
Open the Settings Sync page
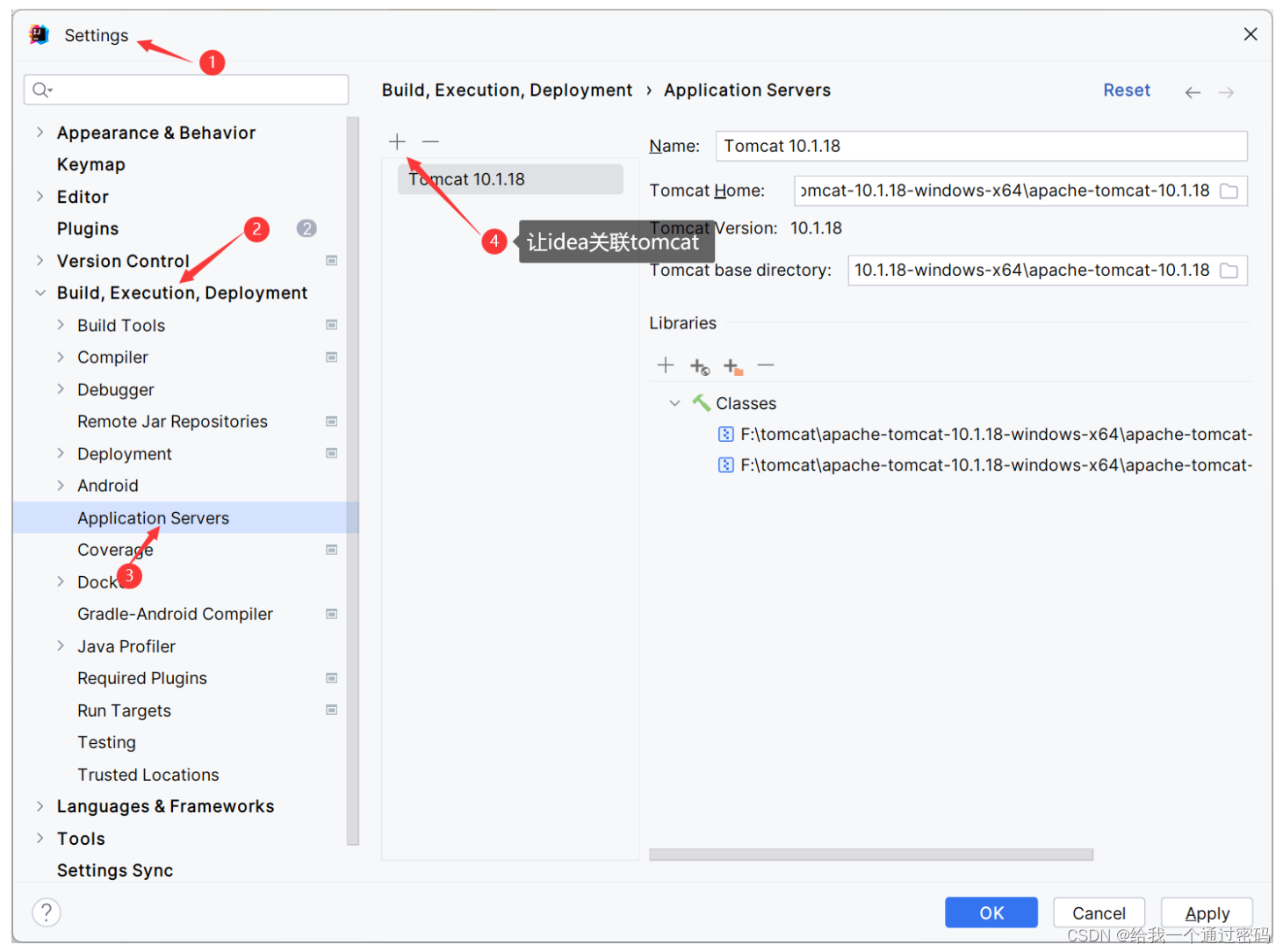coord(115,870)
